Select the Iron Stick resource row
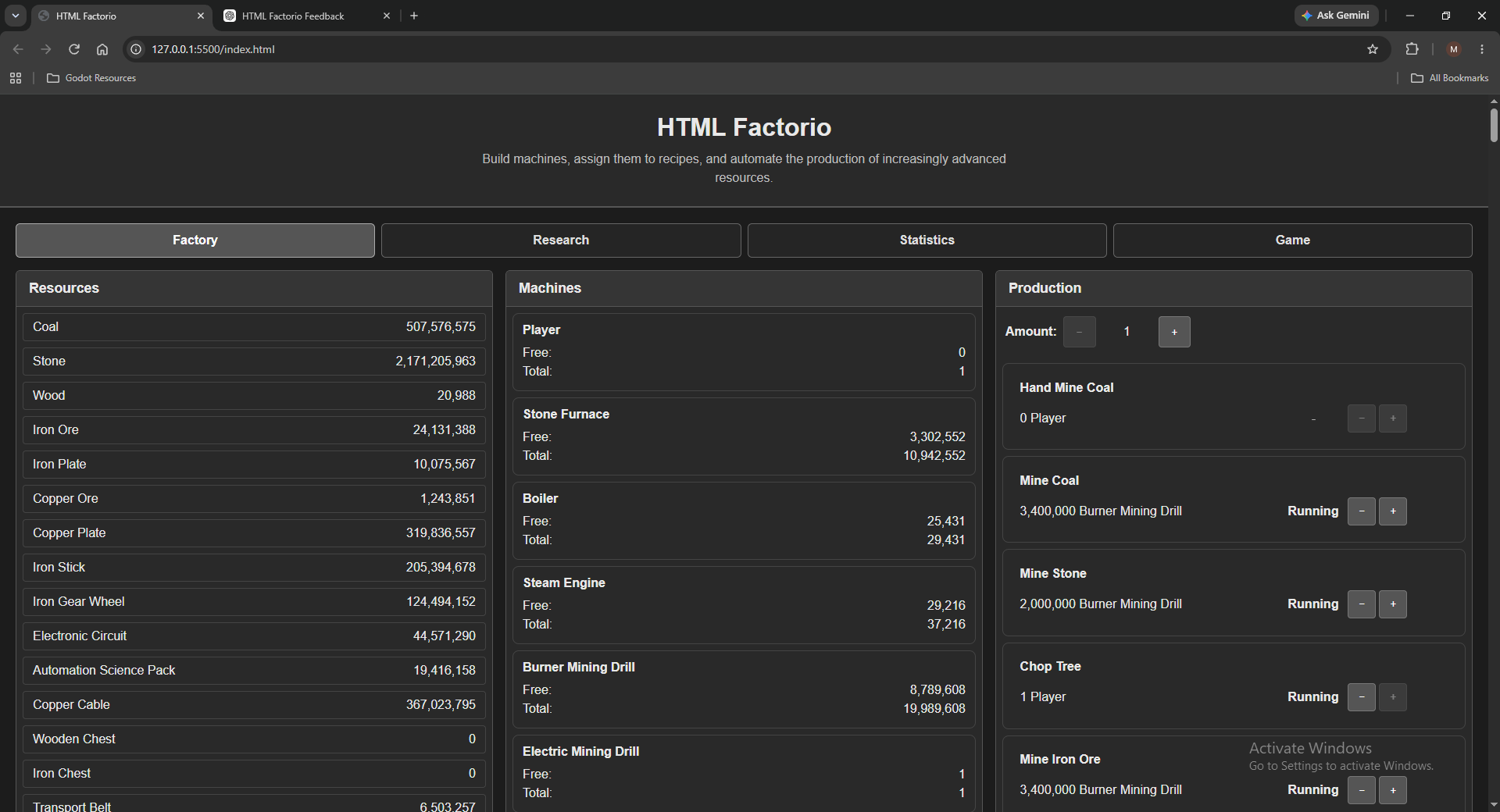Screen dimensions: 1500x812 (x=254, y=568)
